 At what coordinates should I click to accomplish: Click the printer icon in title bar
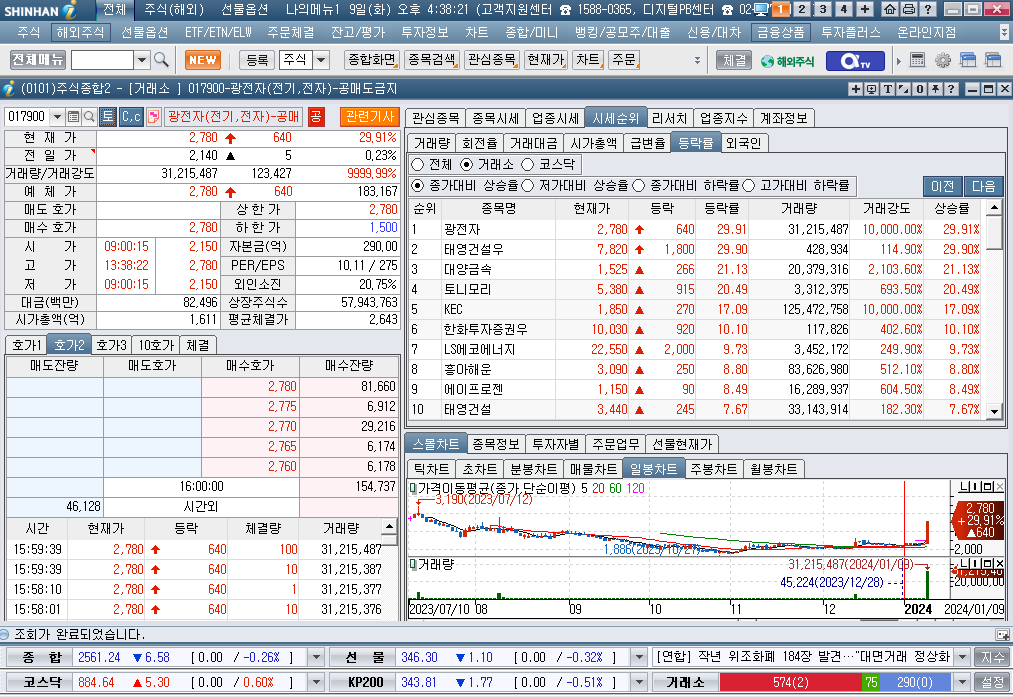tap(908, 9)
